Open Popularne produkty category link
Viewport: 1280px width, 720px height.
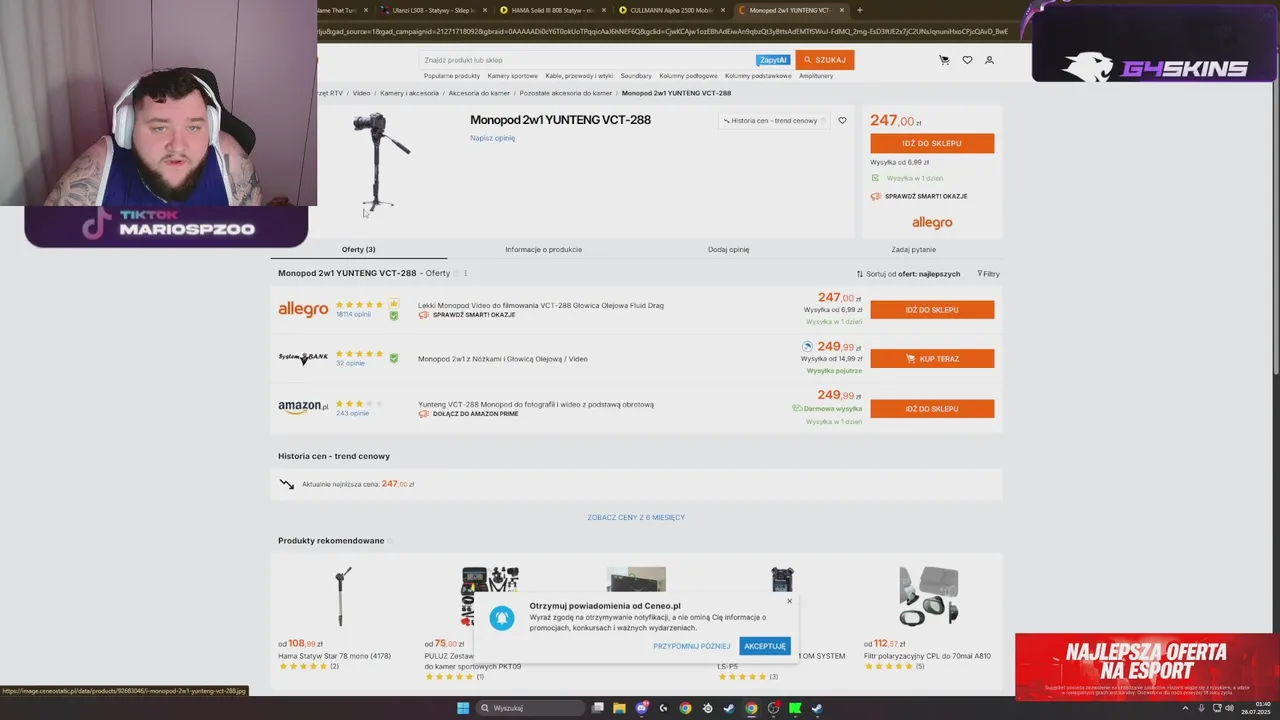452,76
